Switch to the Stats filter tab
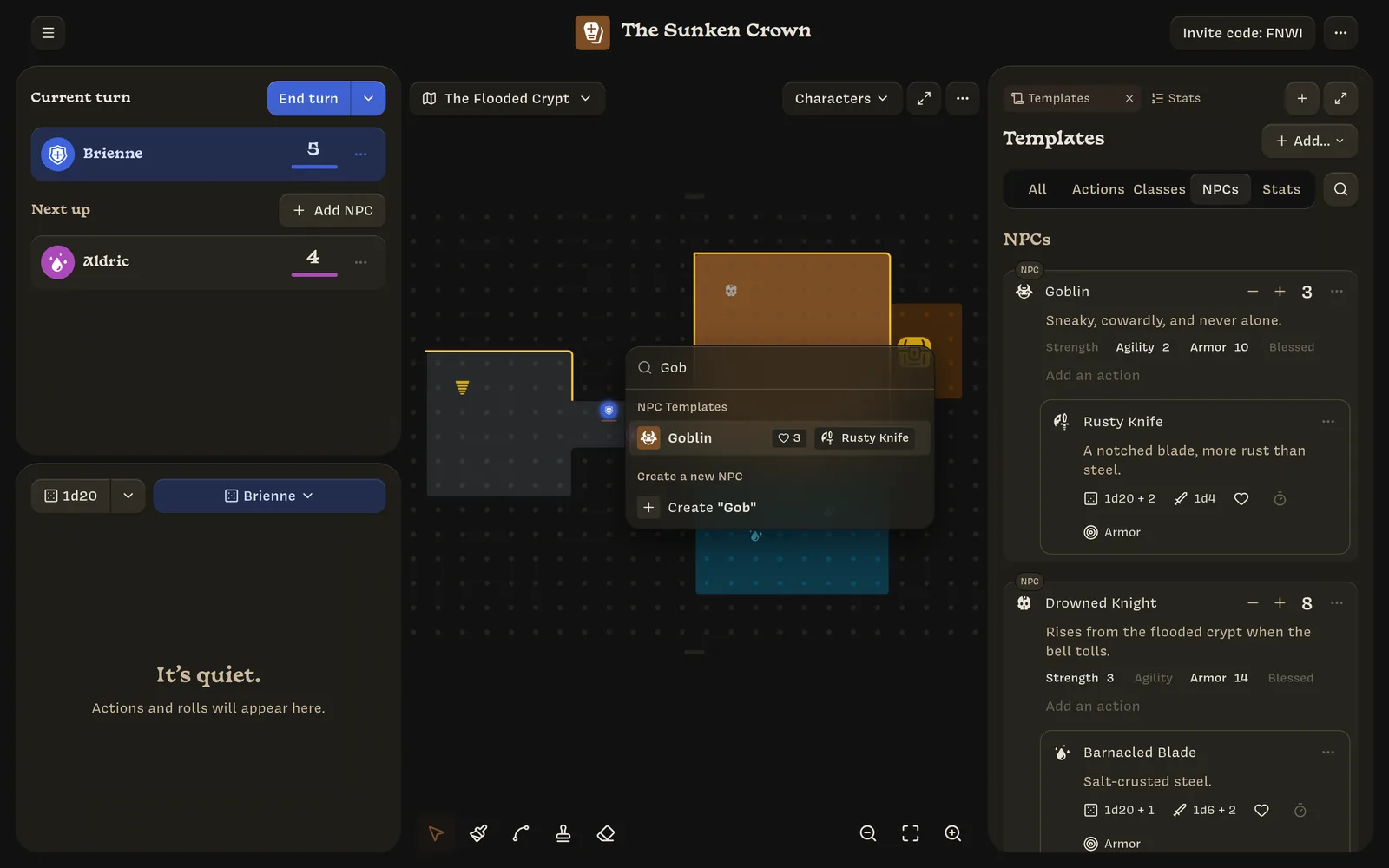1389x868 pixels. [1280, 189]
